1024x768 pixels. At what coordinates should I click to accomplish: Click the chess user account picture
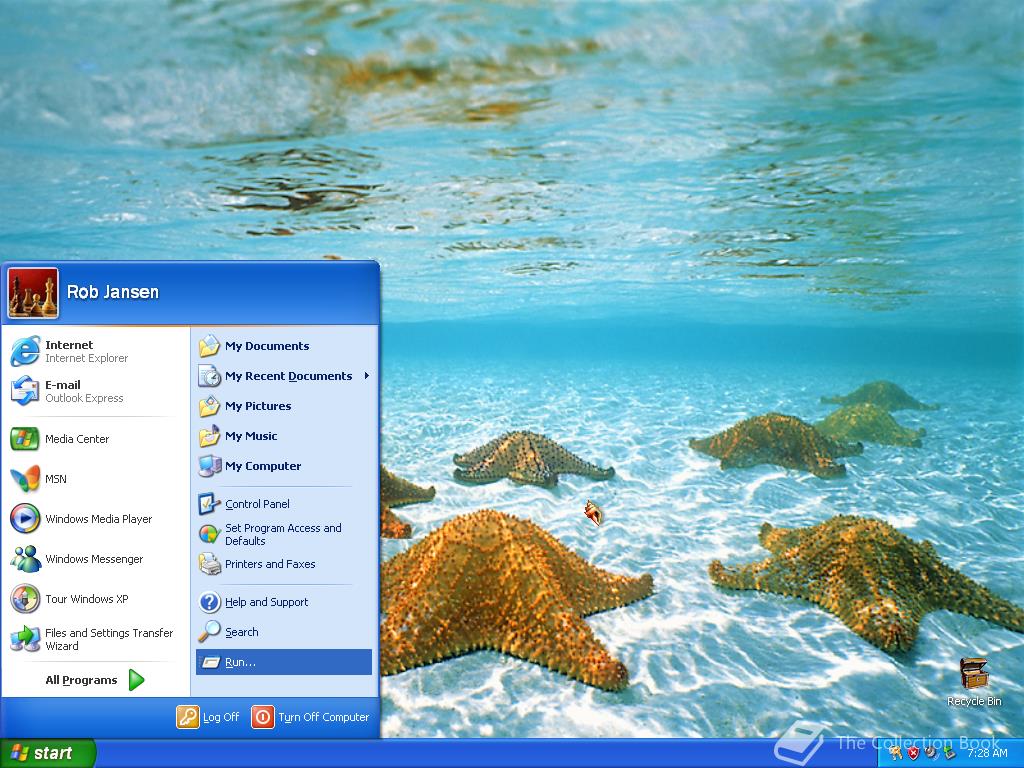(x=33, y=293)
